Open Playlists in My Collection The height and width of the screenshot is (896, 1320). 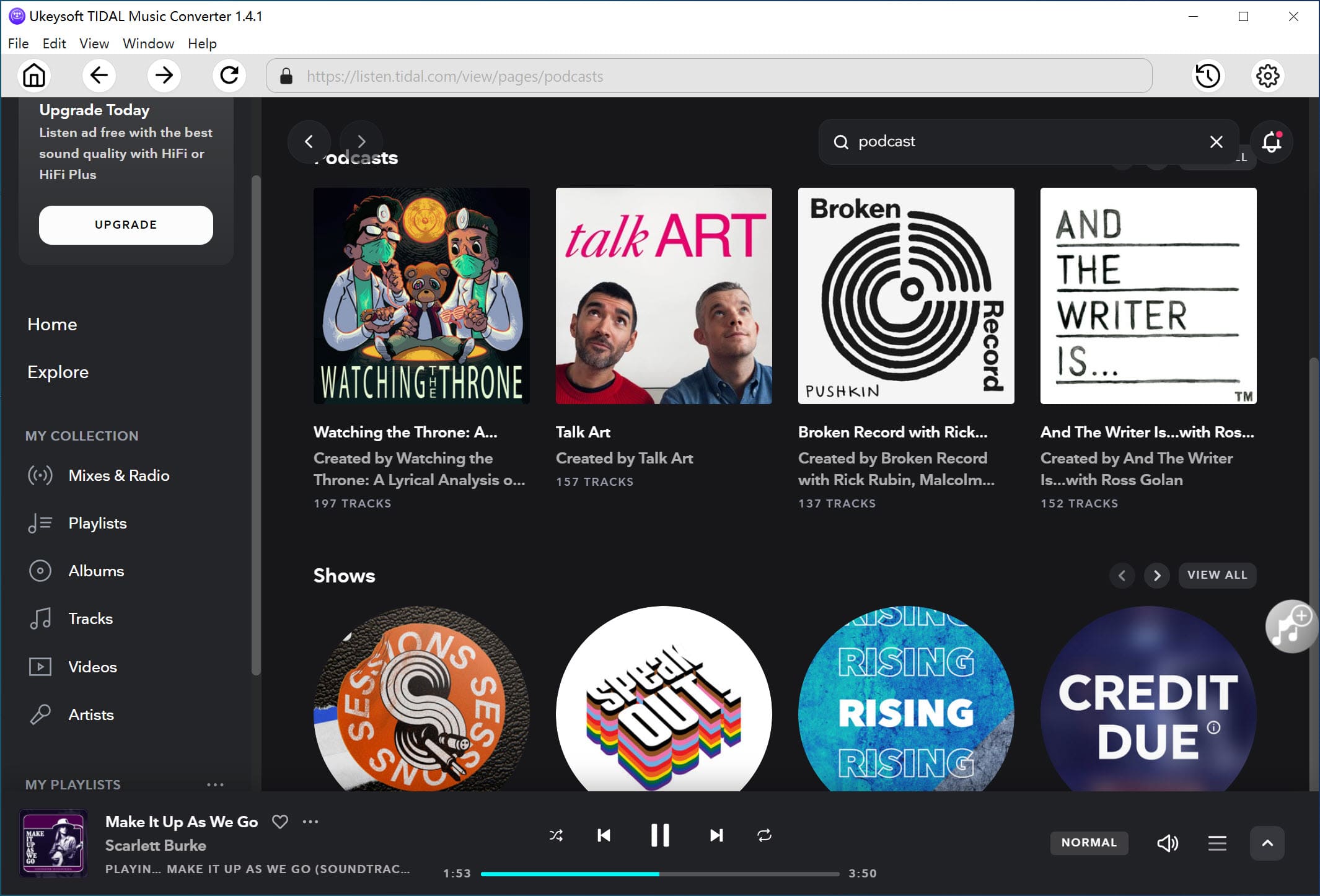click(x=77, y=523)
